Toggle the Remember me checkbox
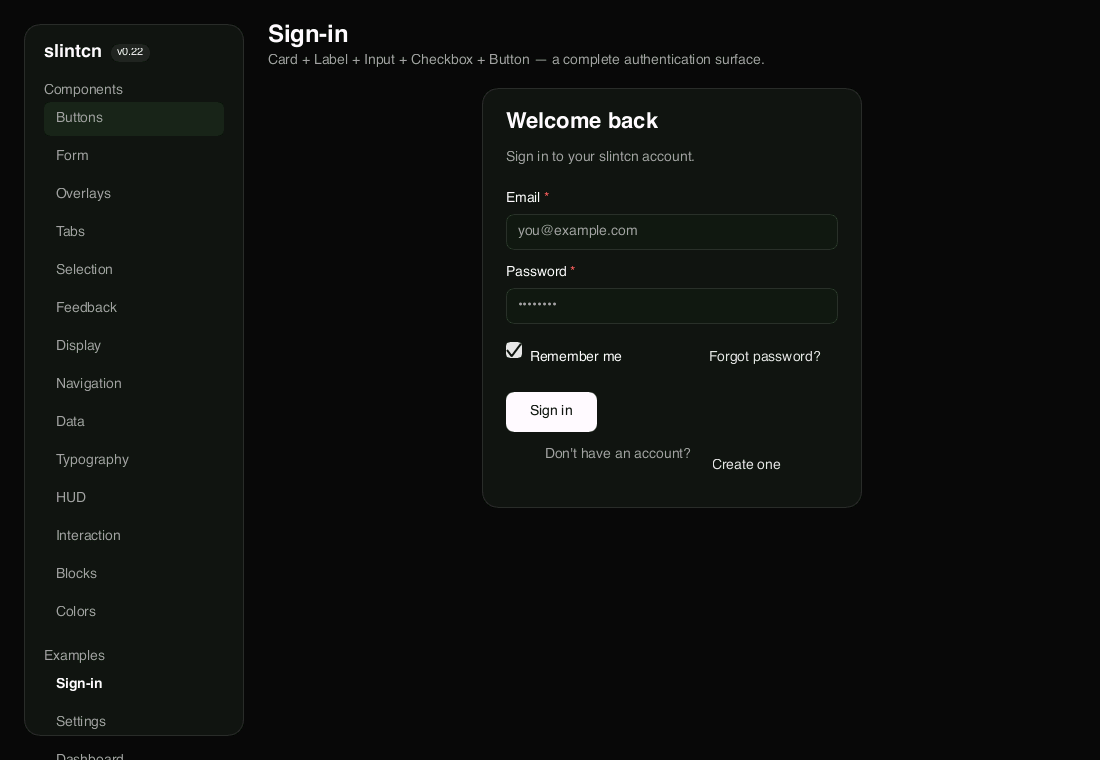Screen dimensions: 1100x760 click(514, 350)
